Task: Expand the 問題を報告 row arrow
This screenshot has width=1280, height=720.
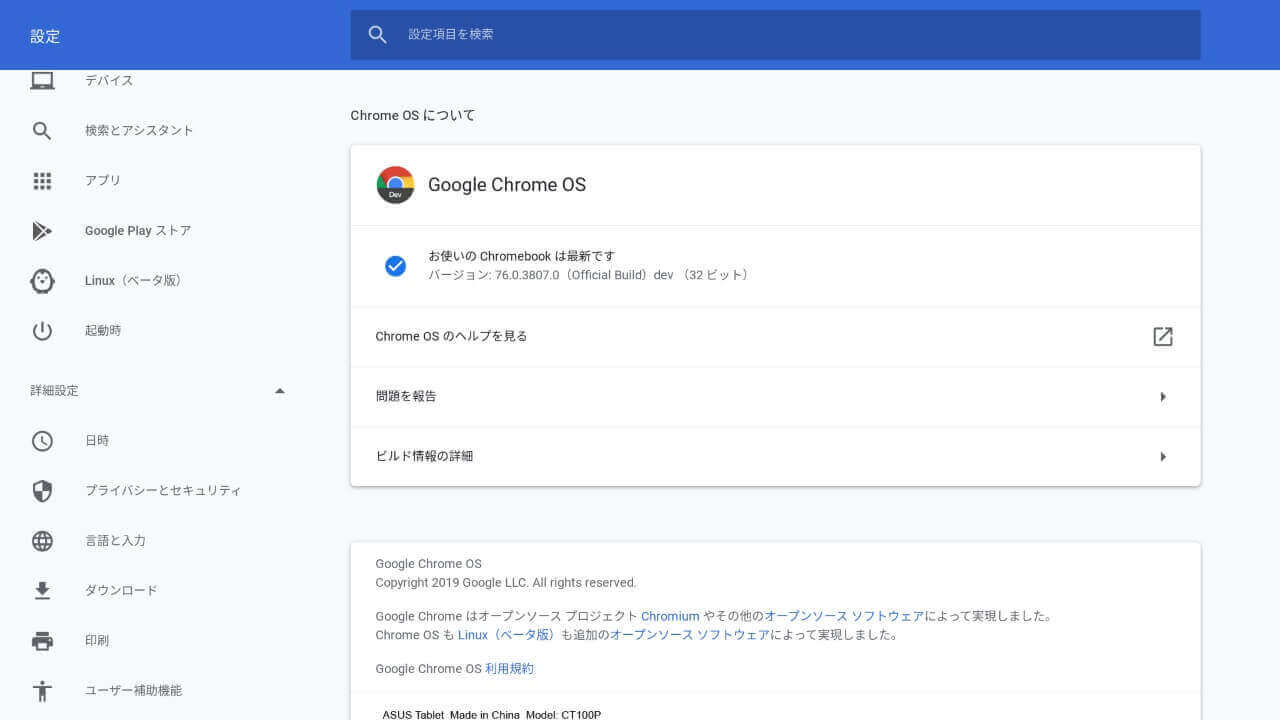Action: (1163, 397)
